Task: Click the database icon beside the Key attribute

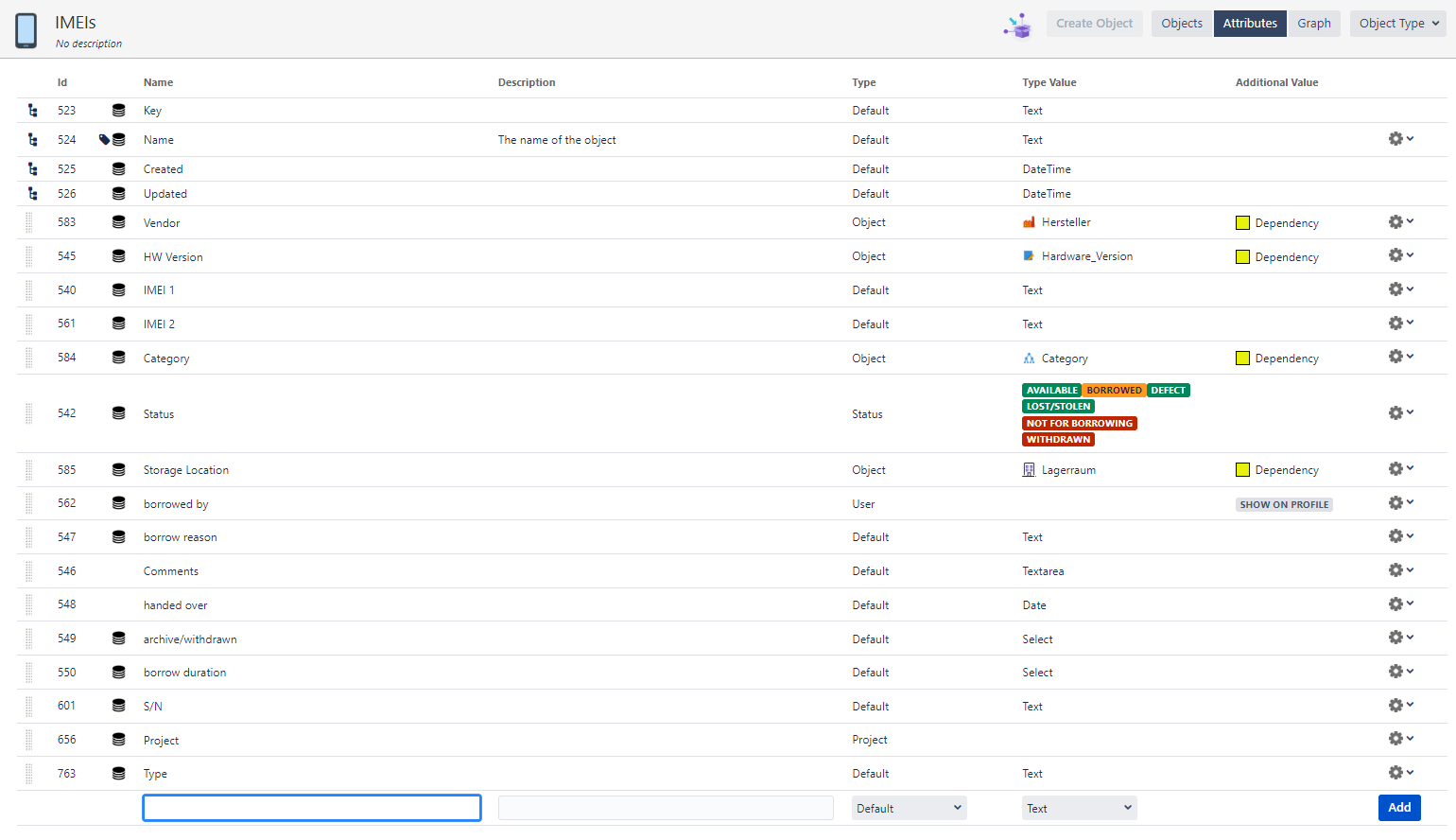Action: 118,110
